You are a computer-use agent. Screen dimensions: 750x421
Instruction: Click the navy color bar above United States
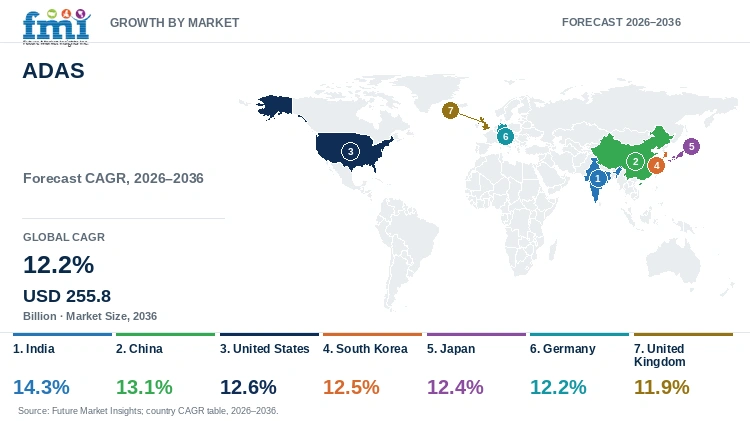[269, 334]
